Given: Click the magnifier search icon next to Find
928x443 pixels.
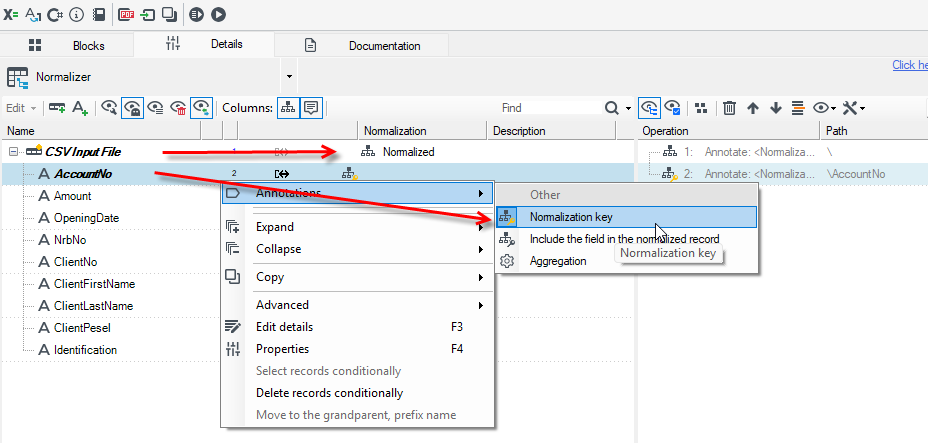Looking at the screenshot, I should coord(611,108).
